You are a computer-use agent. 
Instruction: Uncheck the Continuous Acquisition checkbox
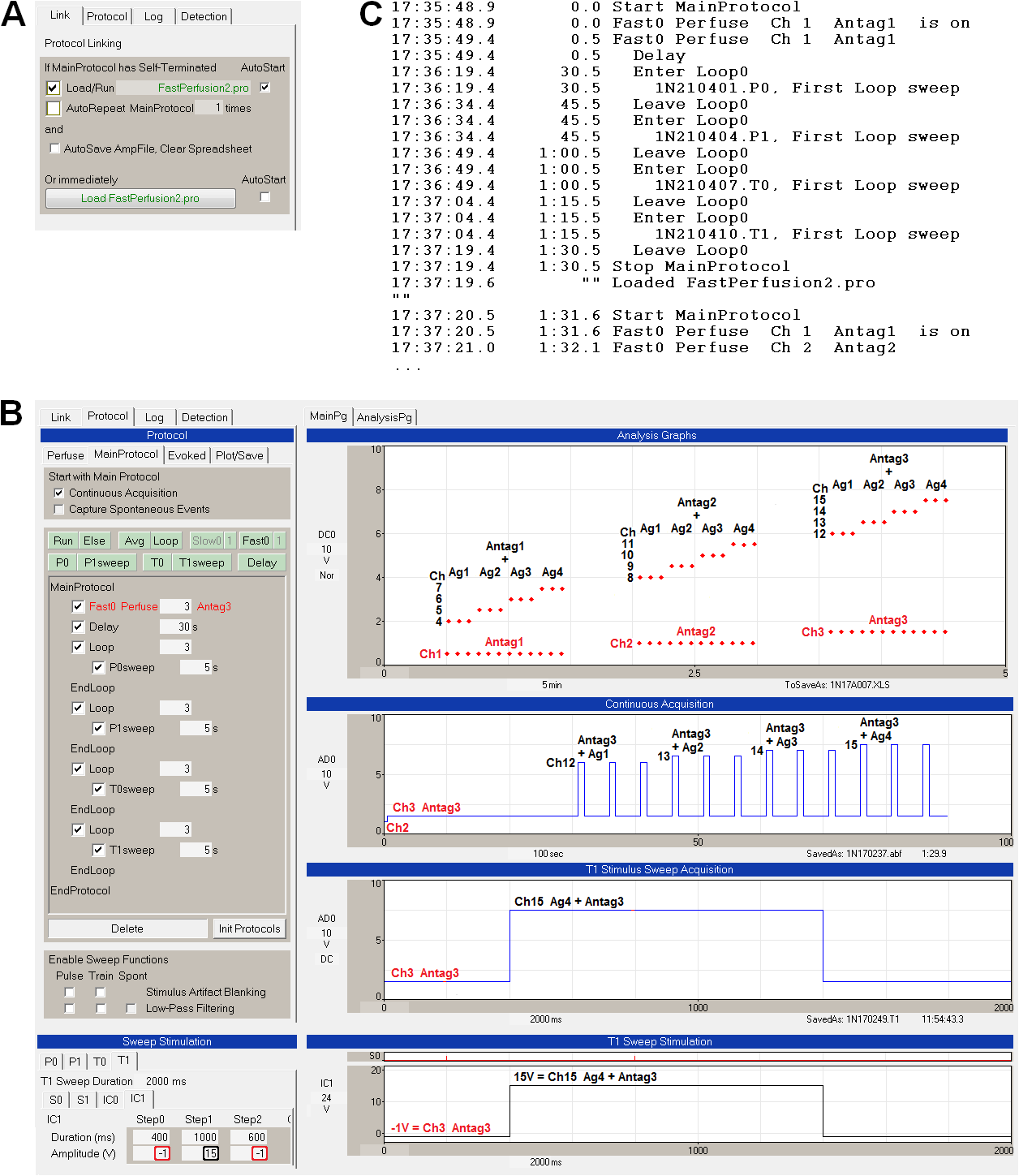(58, 493)
